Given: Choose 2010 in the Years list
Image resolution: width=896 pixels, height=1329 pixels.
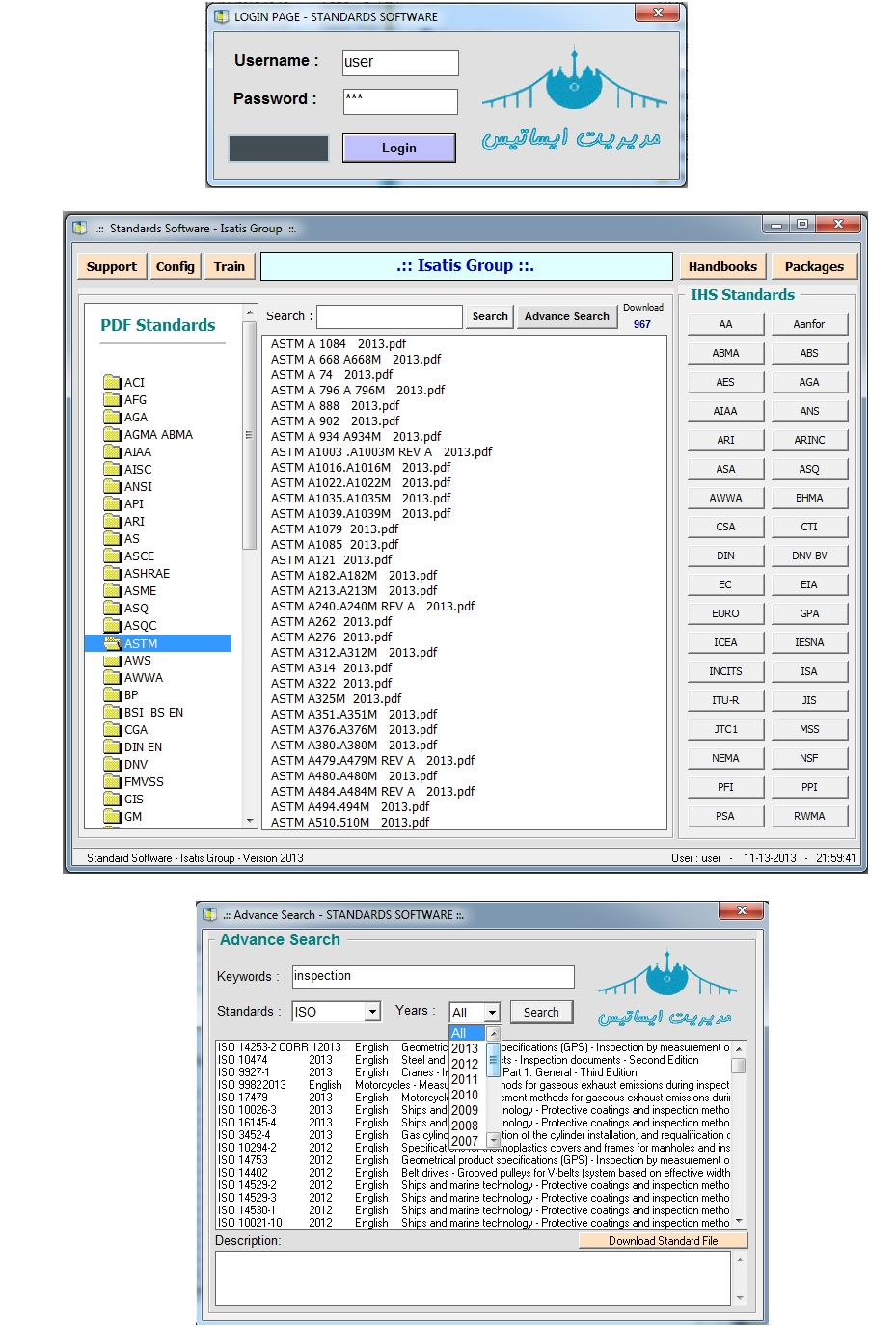Looking at the screenshot, I should 465,1095.
